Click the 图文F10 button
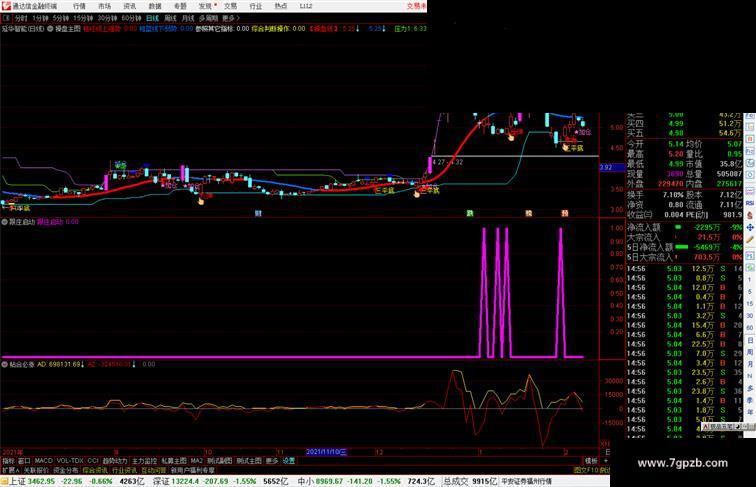The width and height of the screenshot is (756, 487). [x=586, y=470]
